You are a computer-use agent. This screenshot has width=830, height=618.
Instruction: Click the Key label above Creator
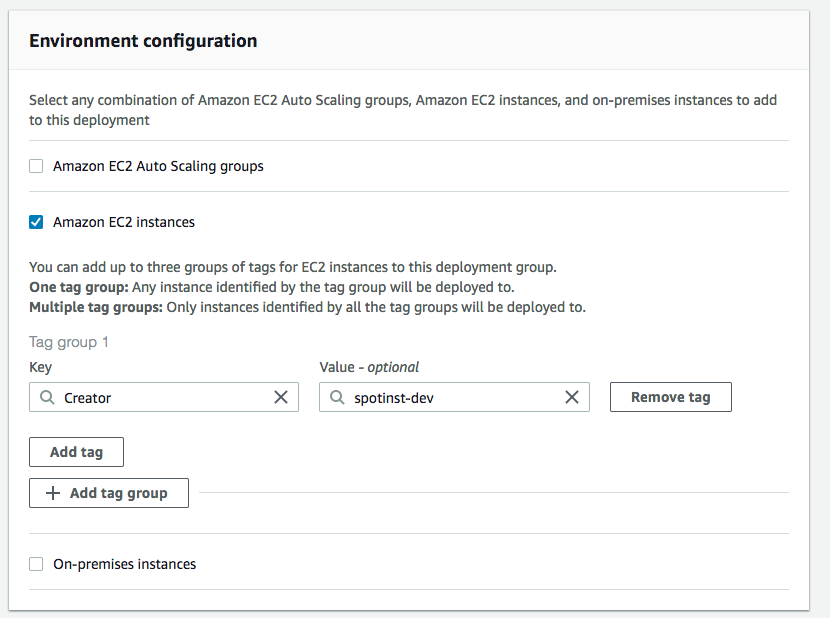coord(40,367)
